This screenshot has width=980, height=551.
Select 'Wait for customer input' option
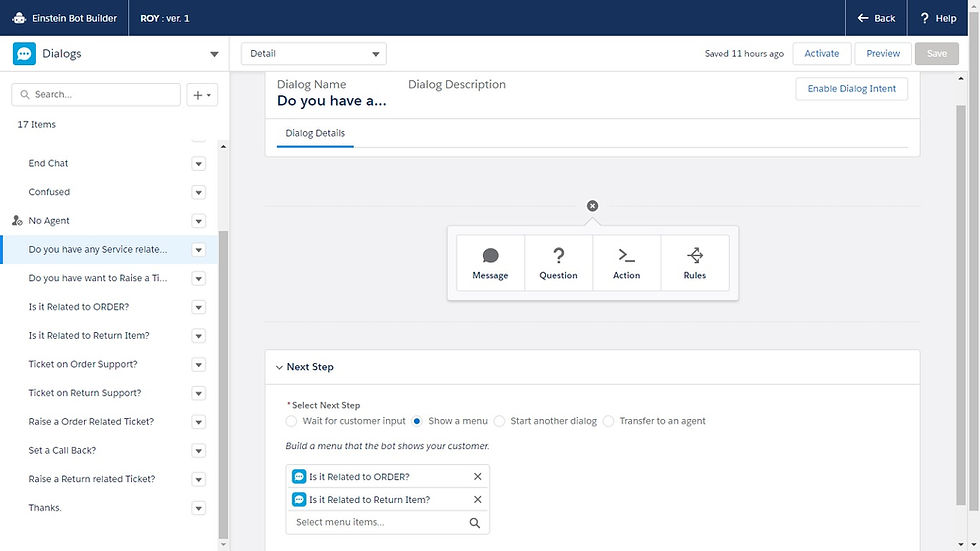click(291, 421)
